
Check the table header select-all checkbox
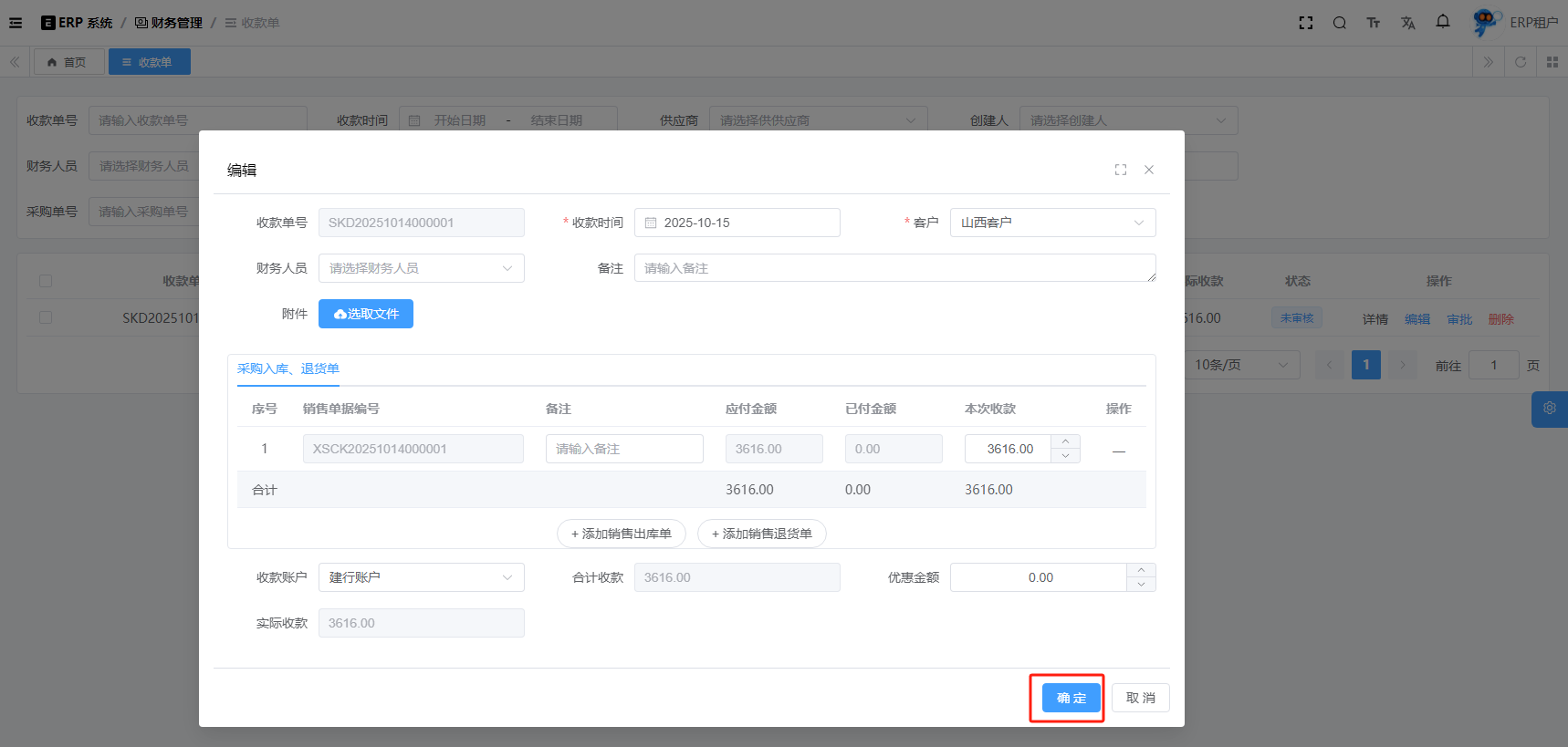click(46, 281)
